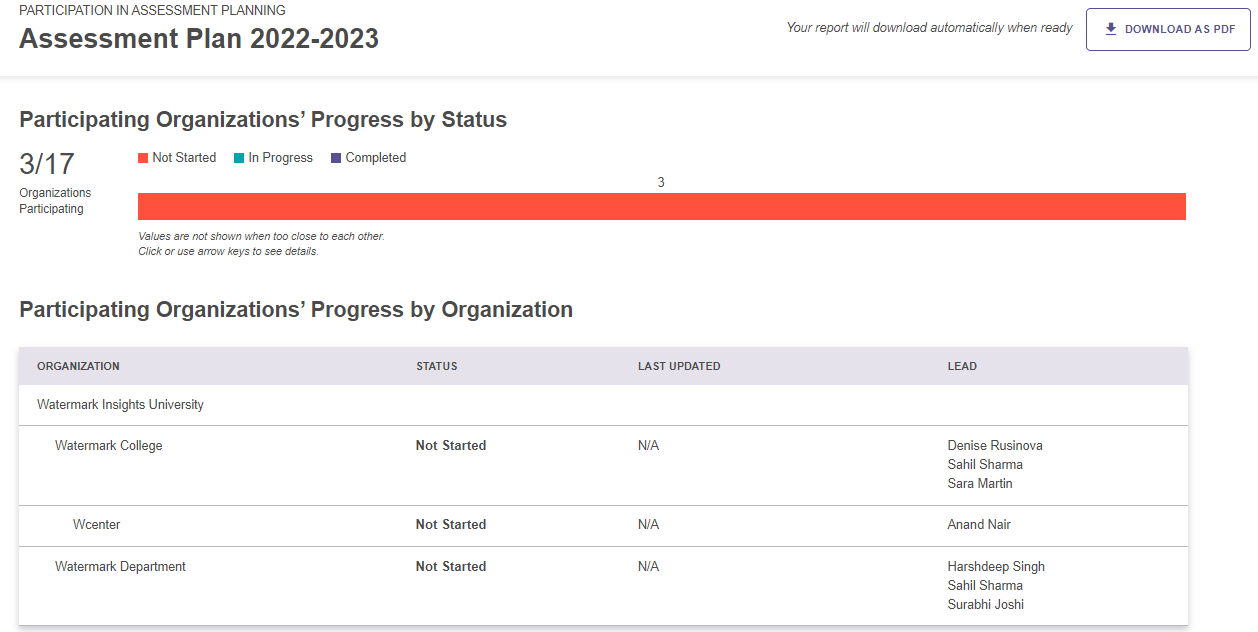Click the Last Updated column header
The image size is (1258, 632).
(x=679, y=366)
